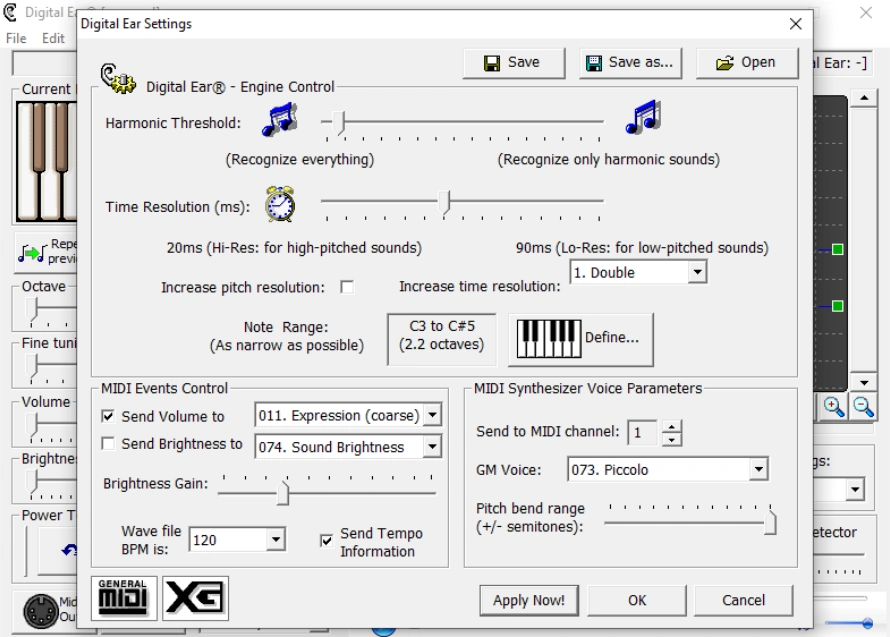Viewport: 890px width, 637px height.
Task: Open the 074. Sound Brightness dropdown
Action: click(x=432, y=446)
